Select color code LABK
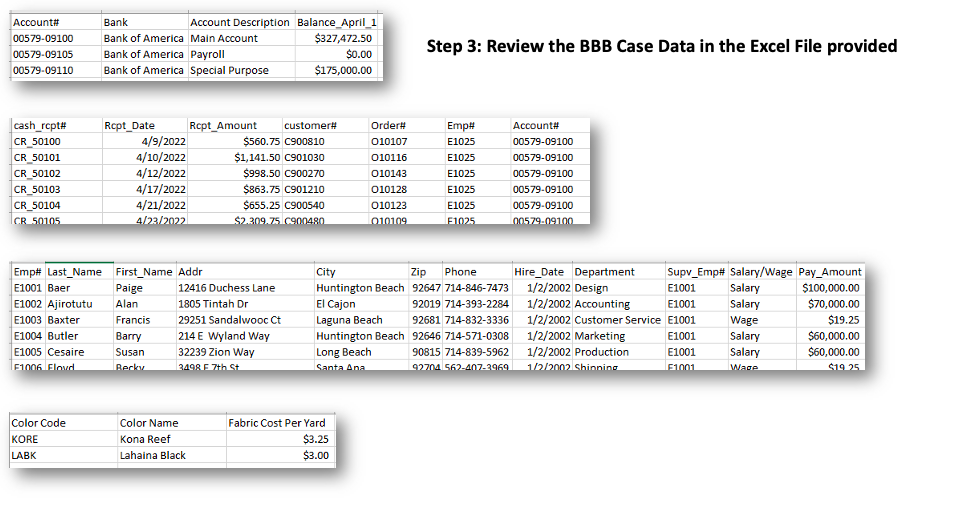This screenshot has width=966, height=512. coord(24,455)
